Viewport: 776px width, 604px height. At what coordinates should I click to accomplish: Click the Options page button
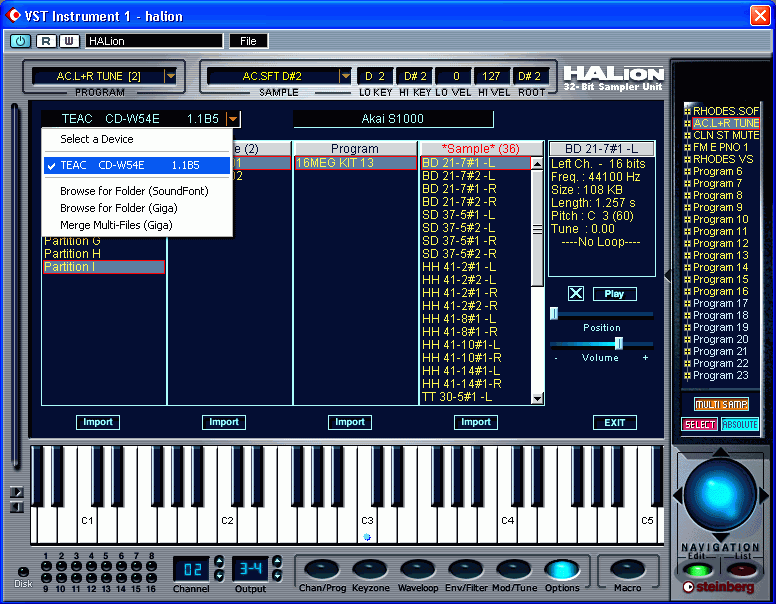[562, 570]
